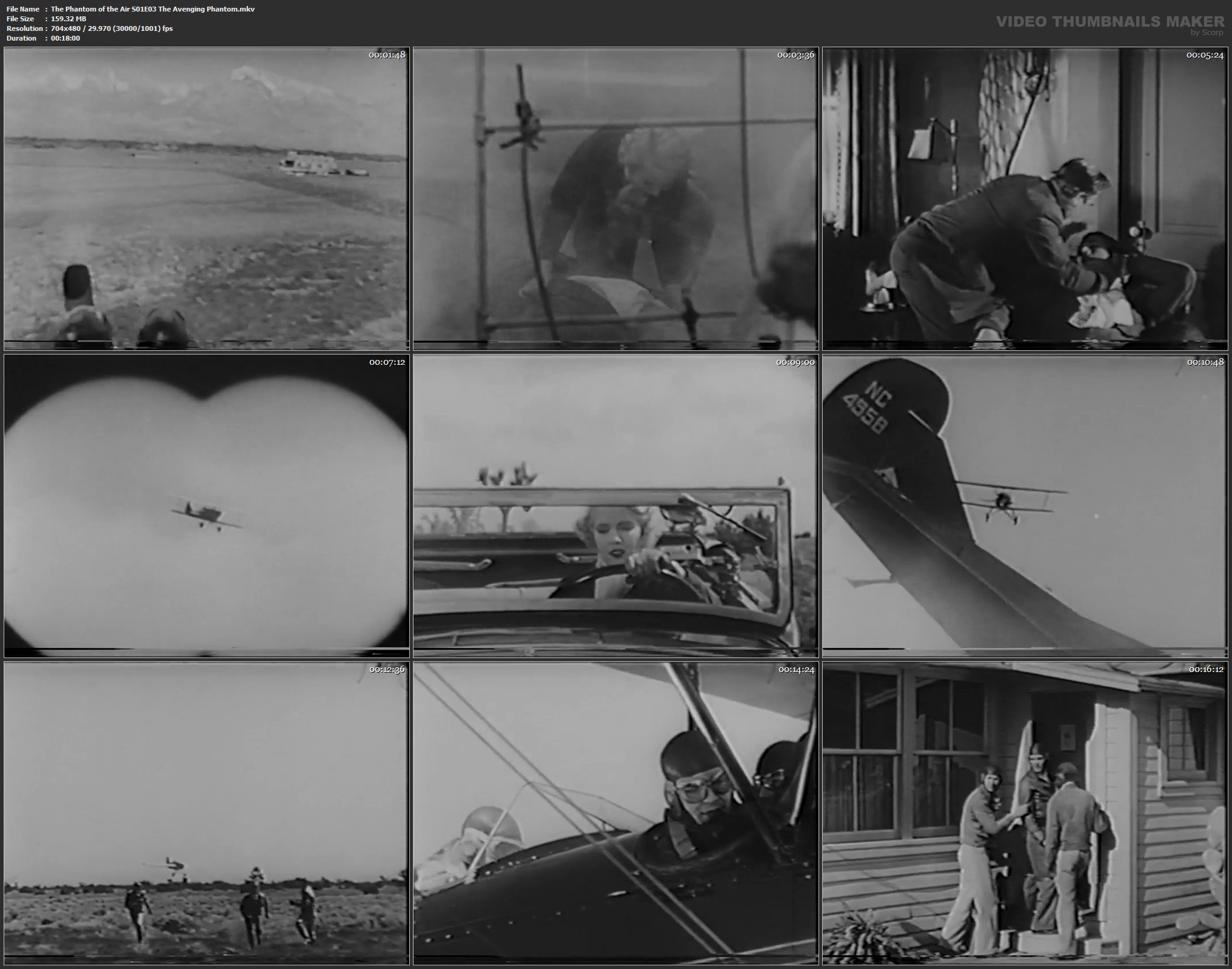Click the File Size value 159.32 MB

click(69, 19)
